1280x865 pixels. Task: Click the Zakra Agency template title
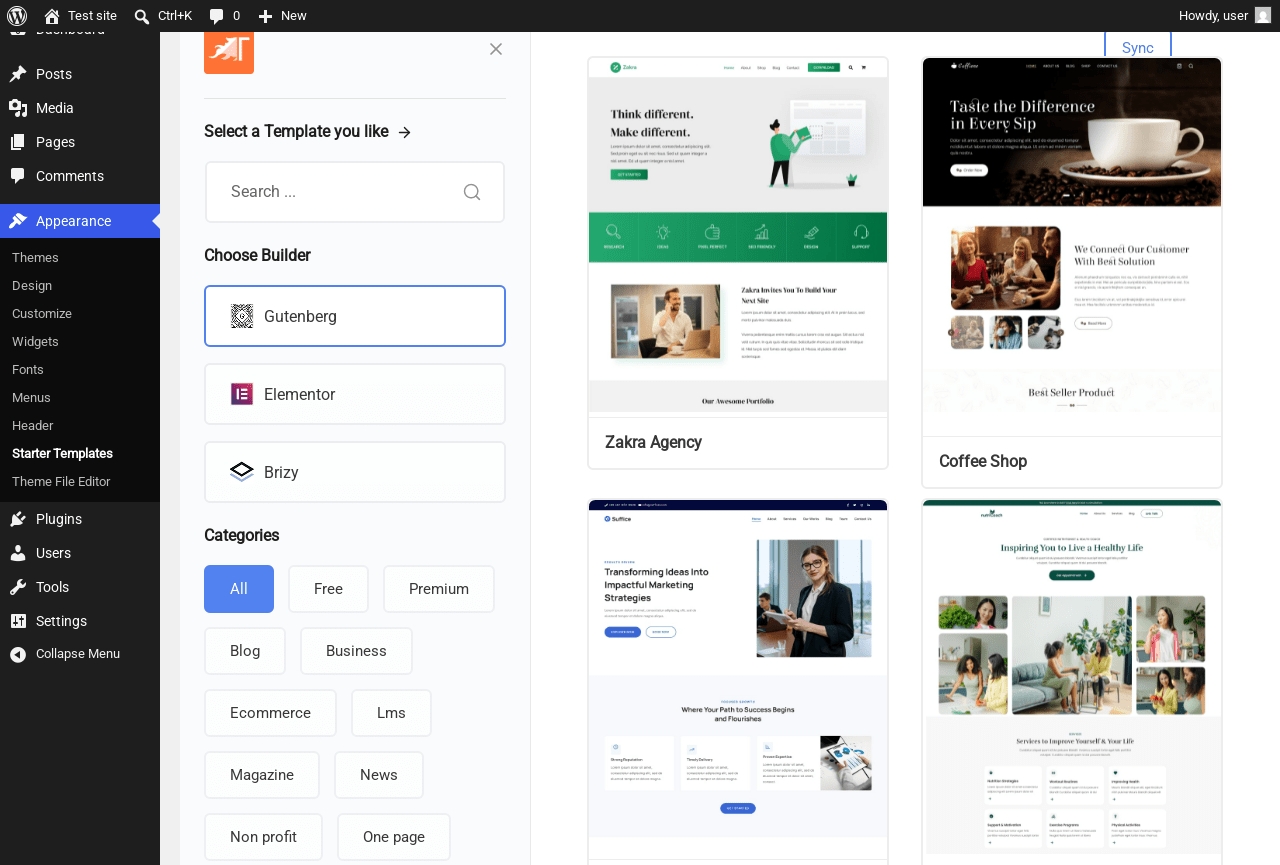coord(654,442)
